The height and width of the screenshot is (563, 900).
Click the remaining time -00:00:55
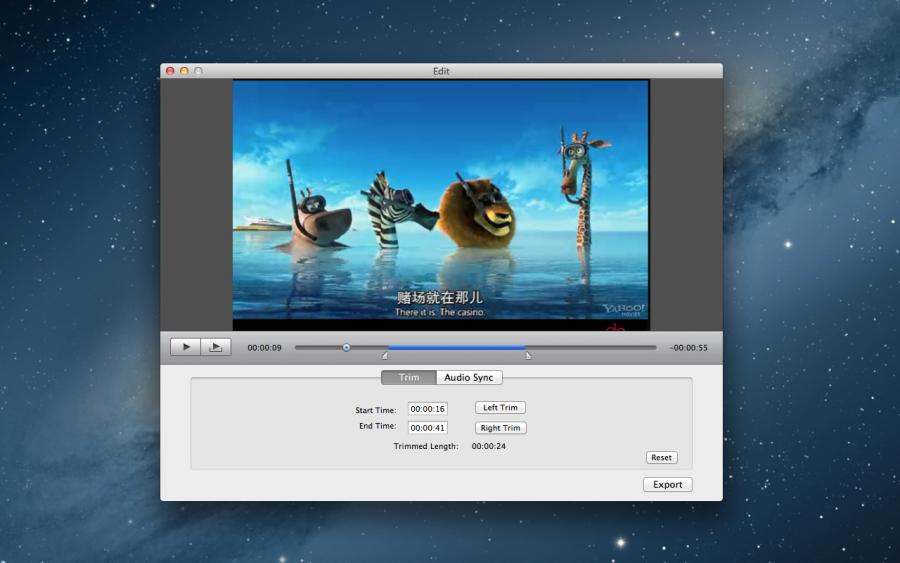coord(688,348)
